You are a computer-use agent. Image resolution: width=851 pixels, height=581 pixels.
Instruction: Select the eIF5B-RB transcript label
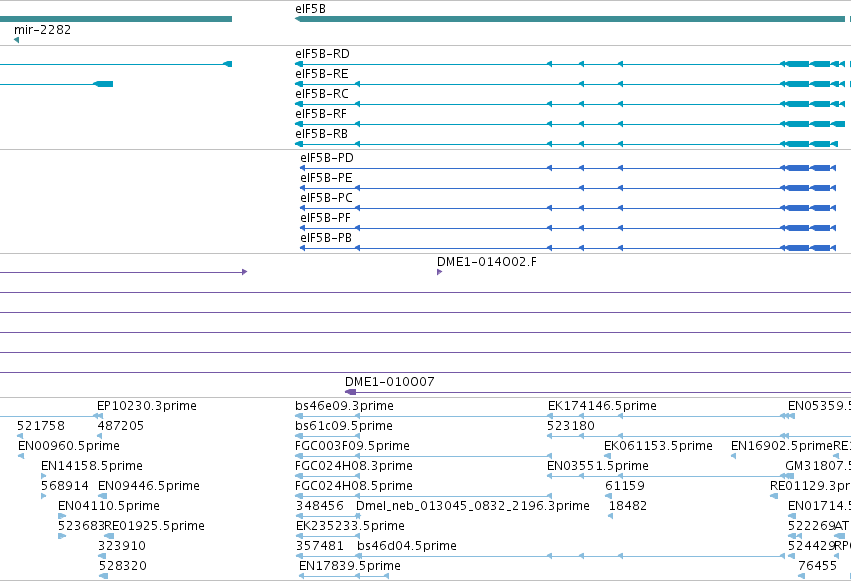321,134
